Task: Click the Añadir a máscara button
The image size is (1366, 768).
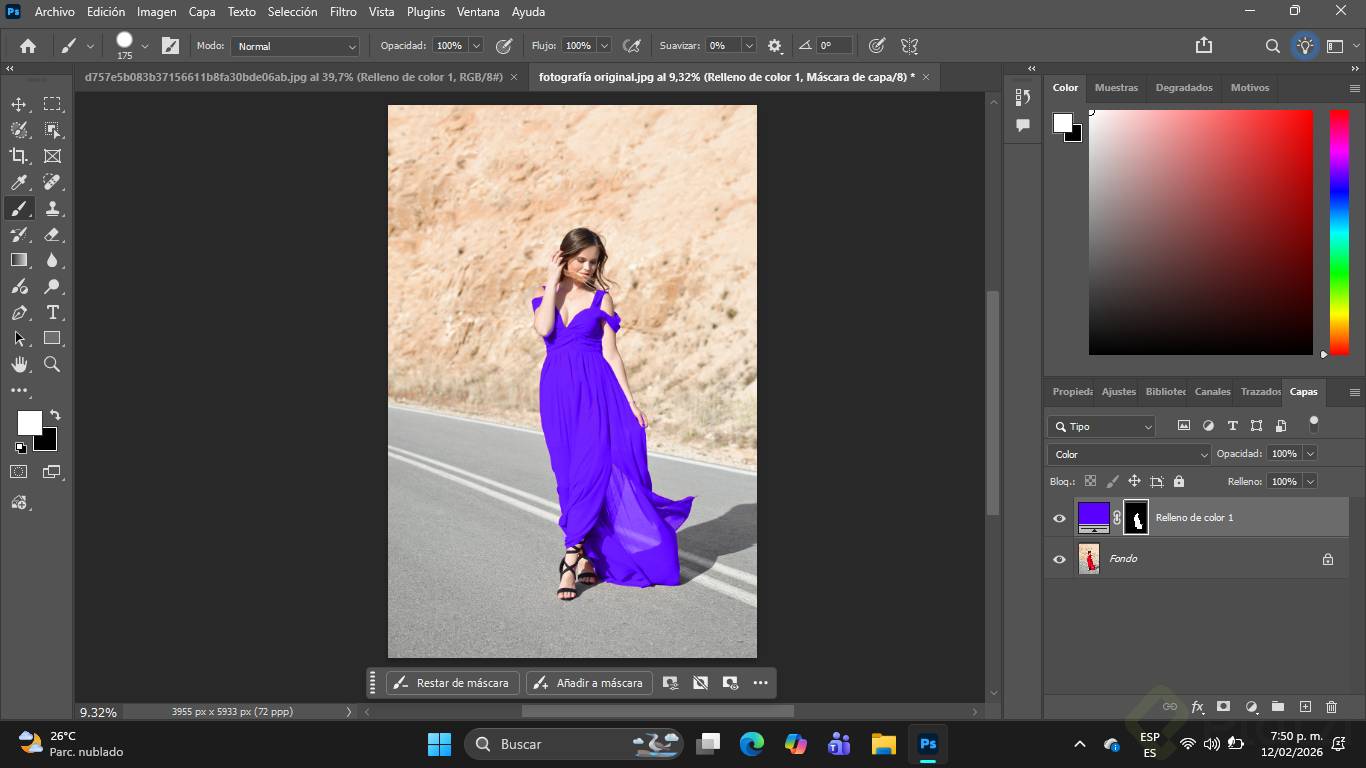Action: coord(589,683)
